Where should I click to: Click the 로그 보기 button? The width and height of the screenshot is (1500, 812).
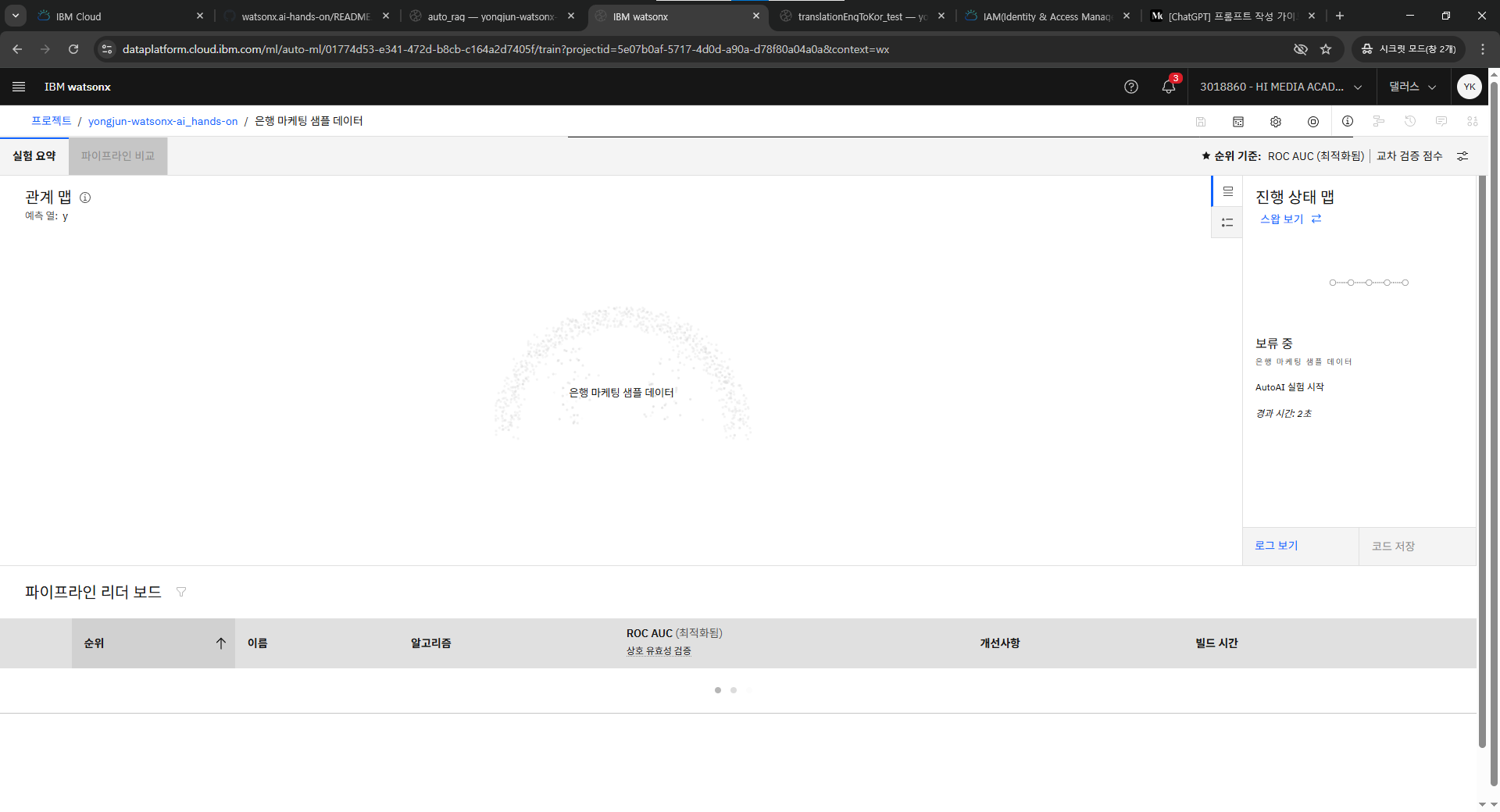(x=1300, y=546)
